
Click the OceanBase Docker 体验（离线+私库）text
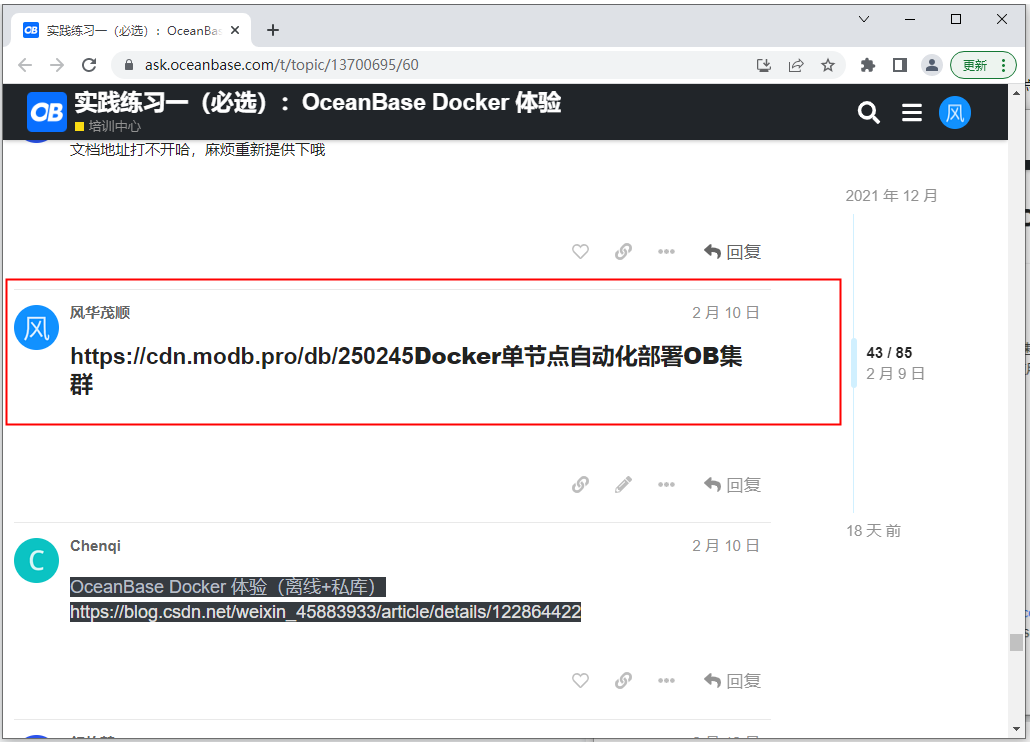coord(227,586)
